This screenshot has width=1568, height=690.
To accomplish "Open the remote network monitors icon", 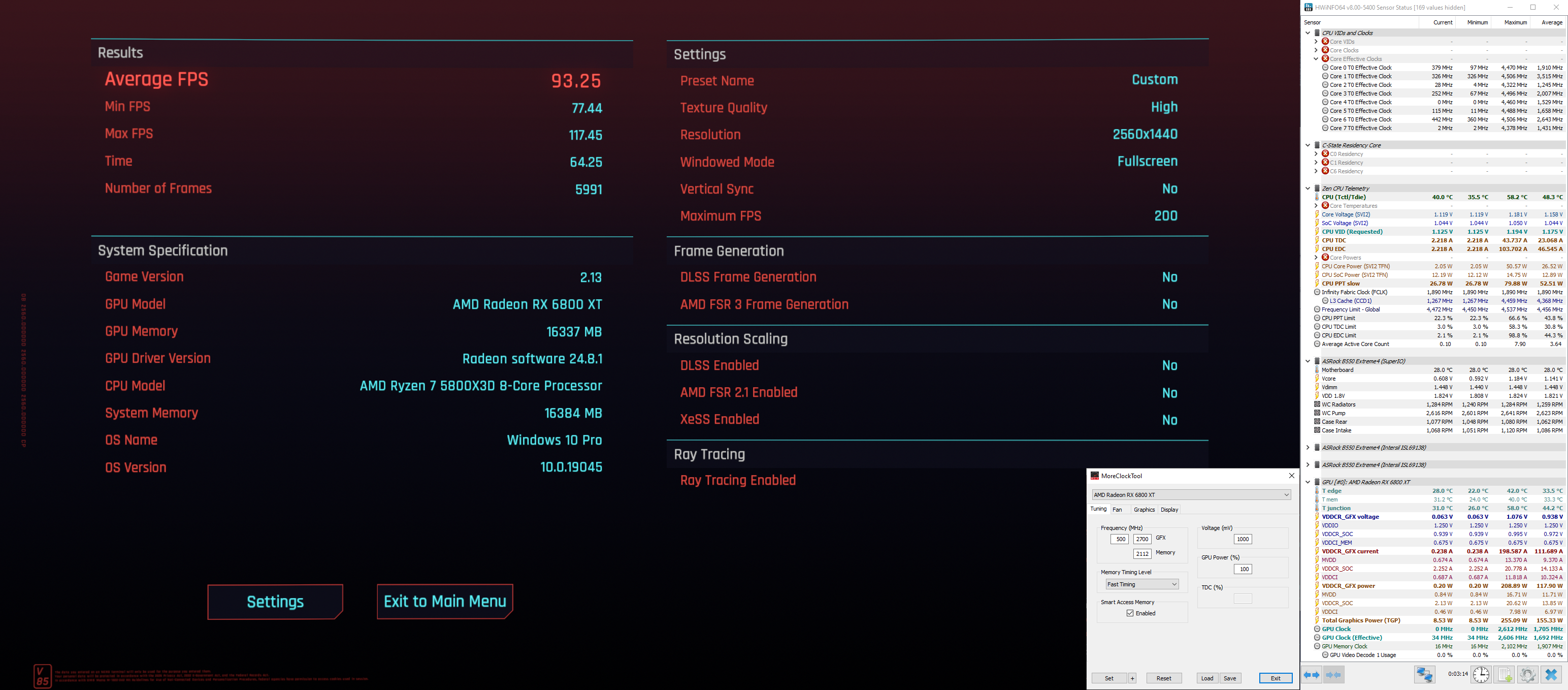I will pyautogui.click(x=1424, y=675).
